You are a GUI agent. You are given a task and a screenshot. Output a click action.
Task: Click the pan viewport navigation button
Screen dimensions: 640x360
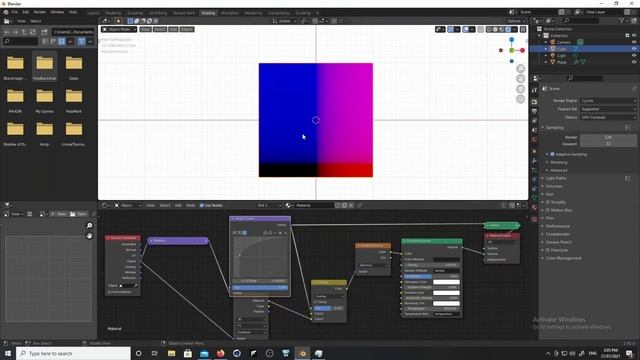click(x=520, y=79)
